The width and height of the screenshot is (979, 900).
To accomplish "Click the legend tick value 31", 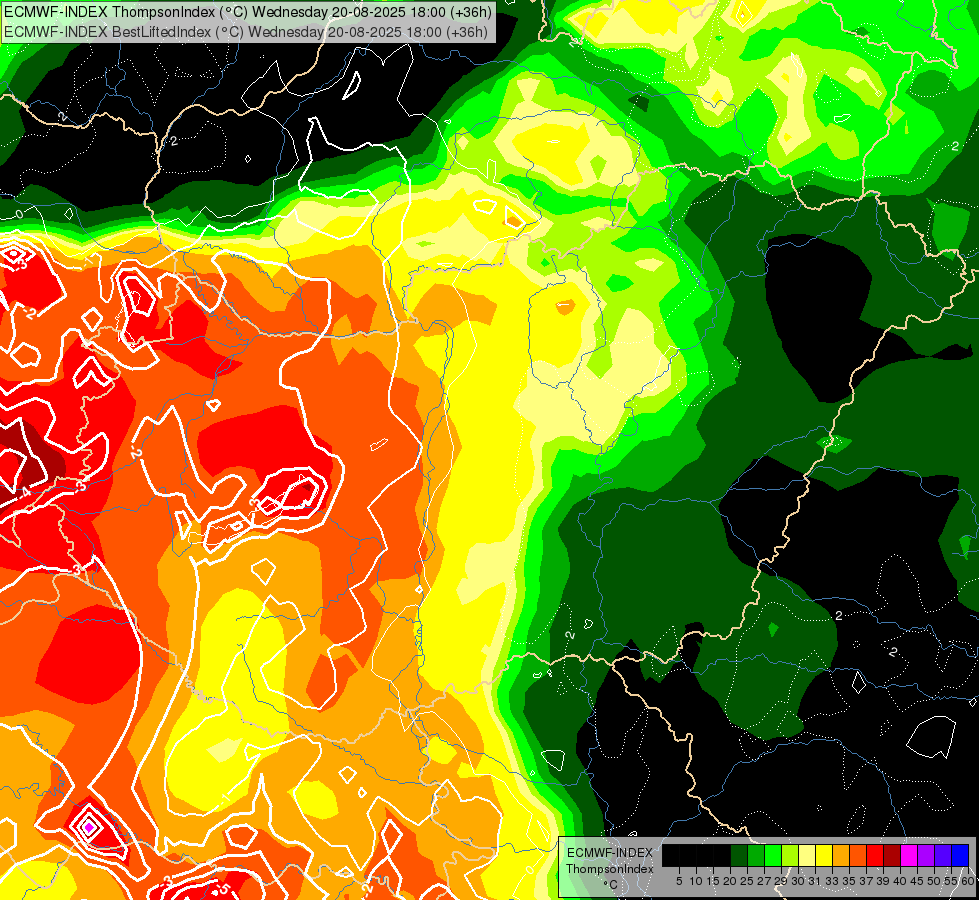I will point(815,881).
